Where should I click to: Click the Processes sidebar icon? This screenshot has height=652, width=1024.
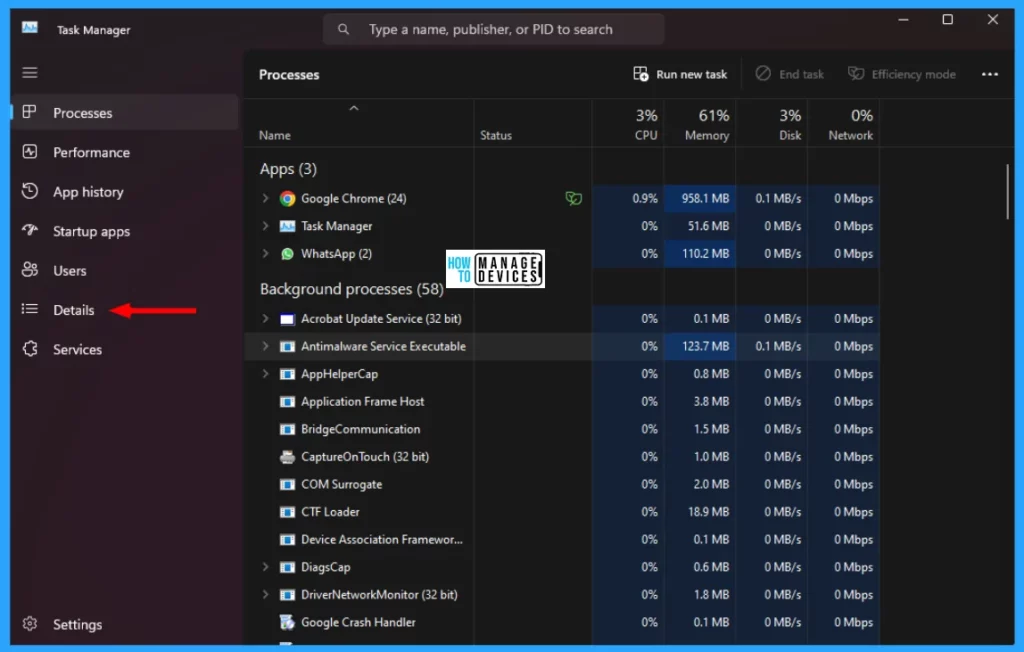[29, 112]
